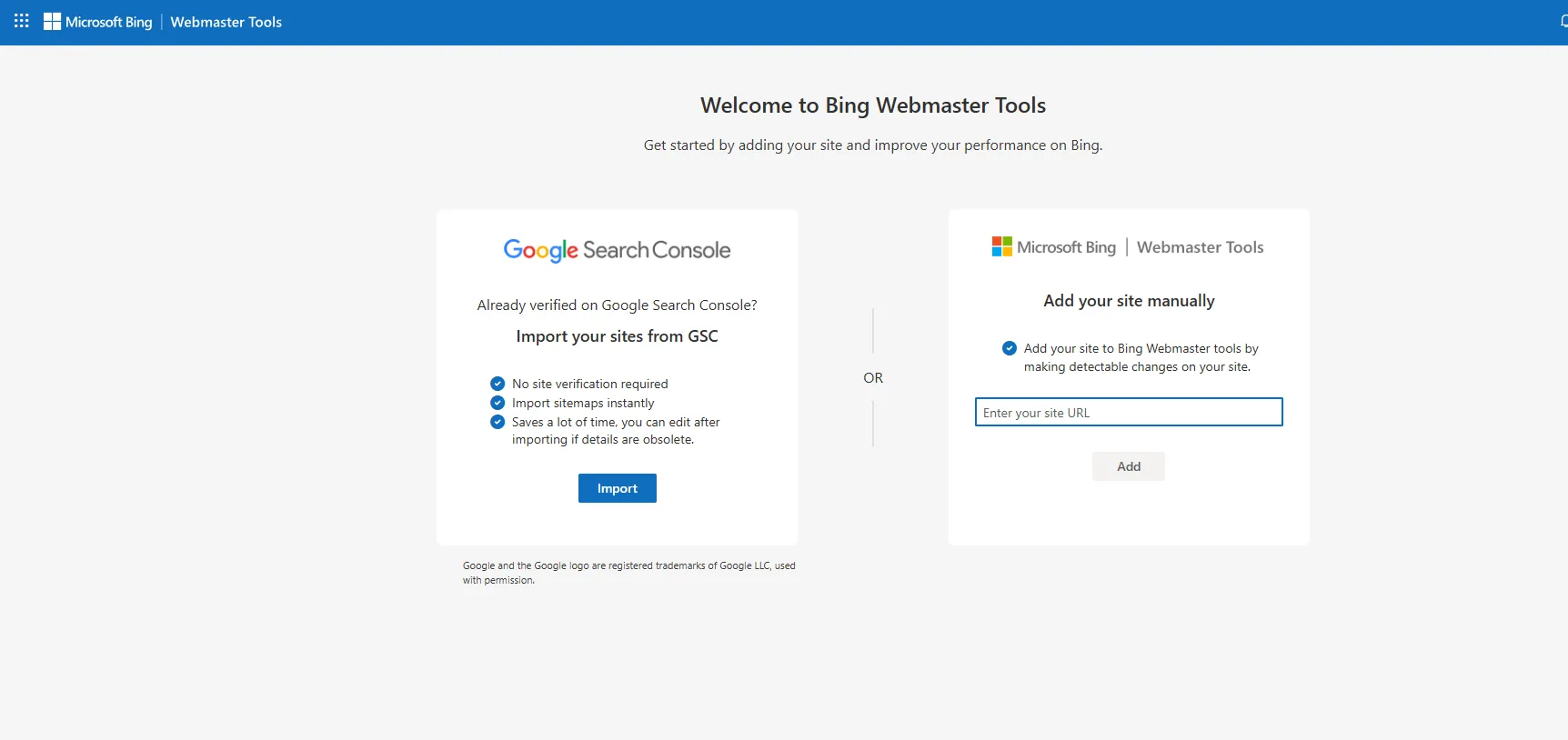Click the partially visible header icon at right
The image size is (1568, 740).
(x=1563, y=22)
